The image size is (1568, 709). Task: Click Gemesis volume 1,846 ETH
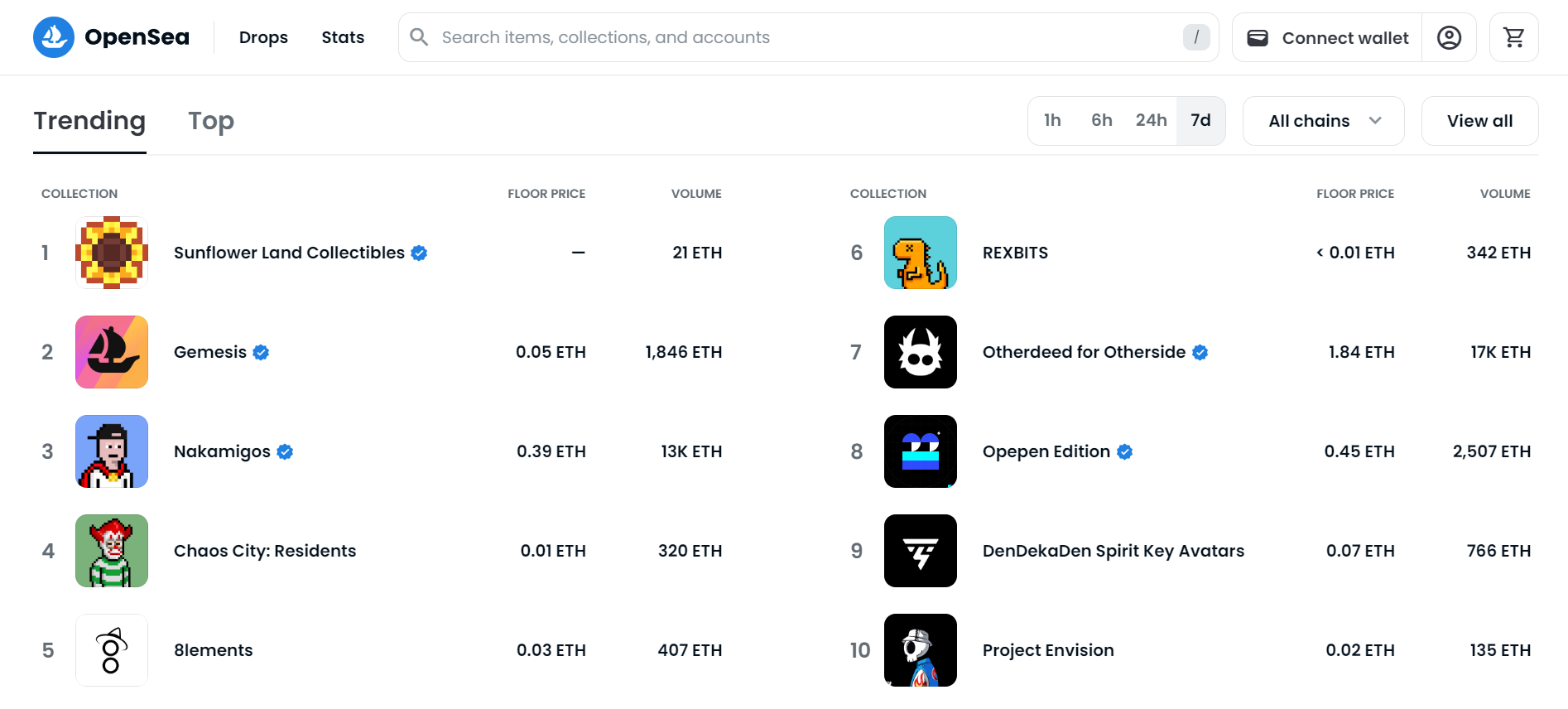tap(684, 352)
